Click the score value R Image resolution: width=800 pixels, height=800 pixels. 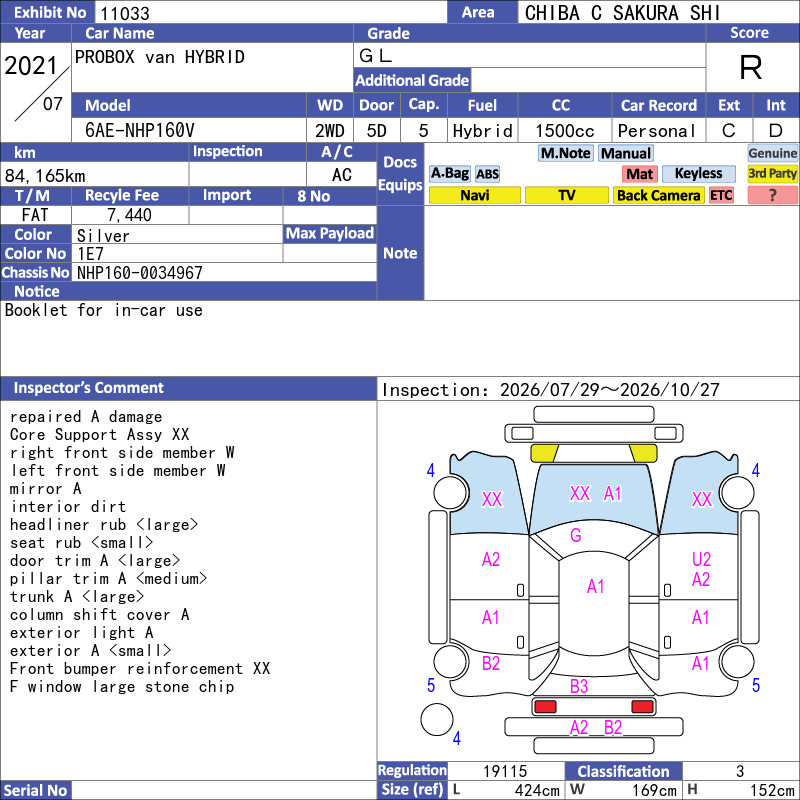[751, 67]
